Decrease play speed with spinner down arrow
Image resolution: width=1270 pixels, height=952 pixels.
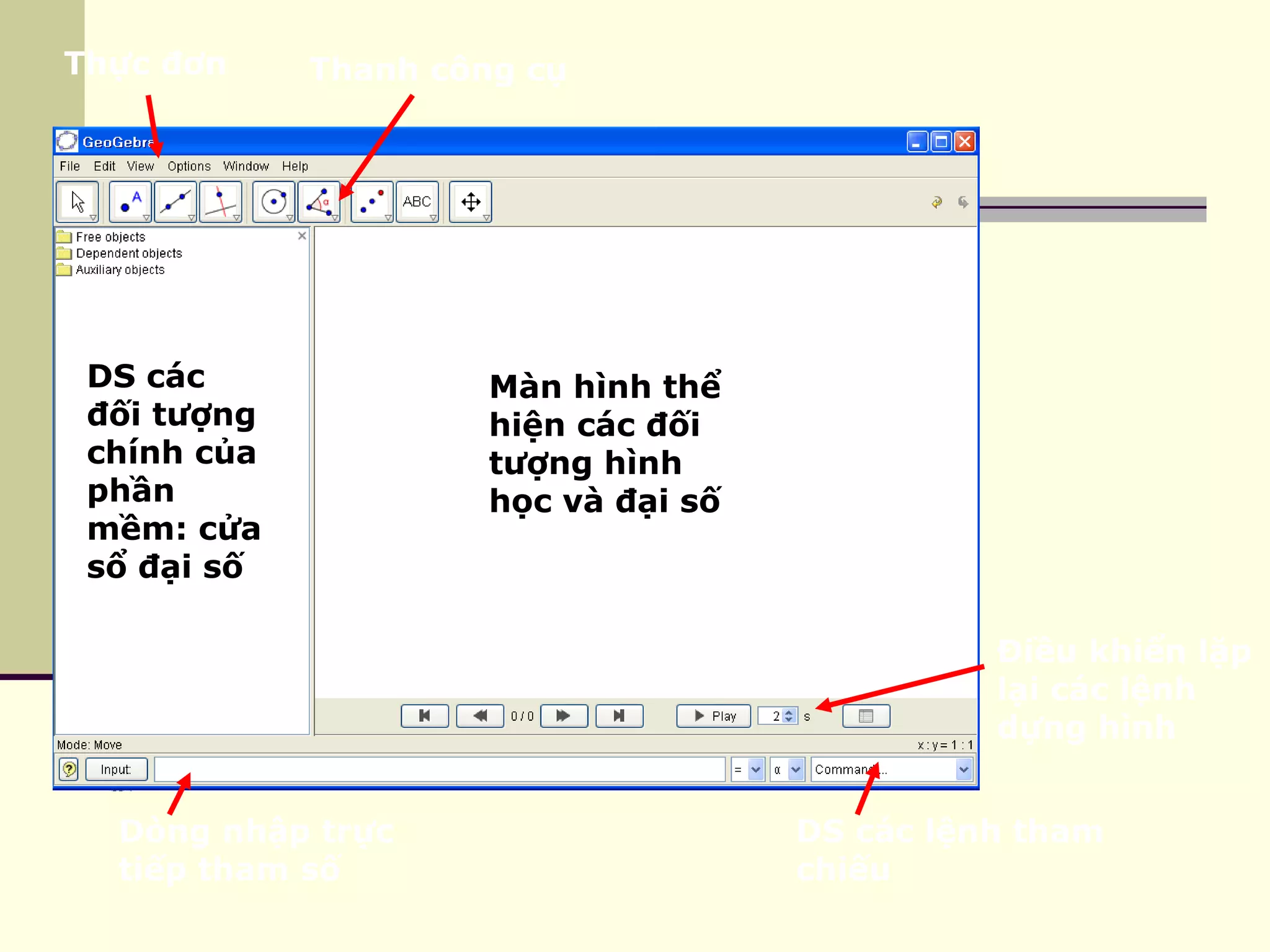789,720
